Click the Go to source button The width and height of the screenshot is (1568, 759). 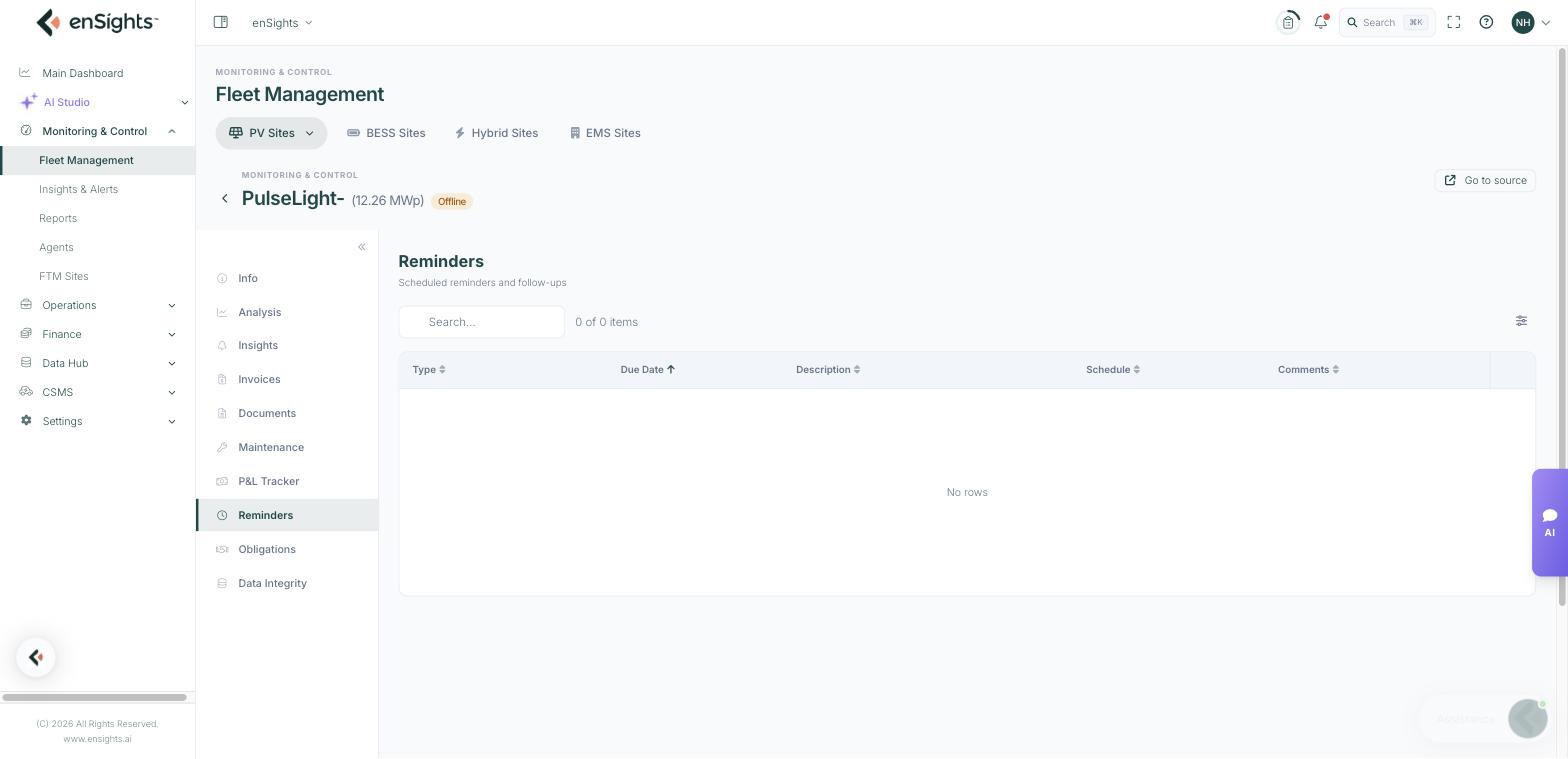coord(1485,181)
